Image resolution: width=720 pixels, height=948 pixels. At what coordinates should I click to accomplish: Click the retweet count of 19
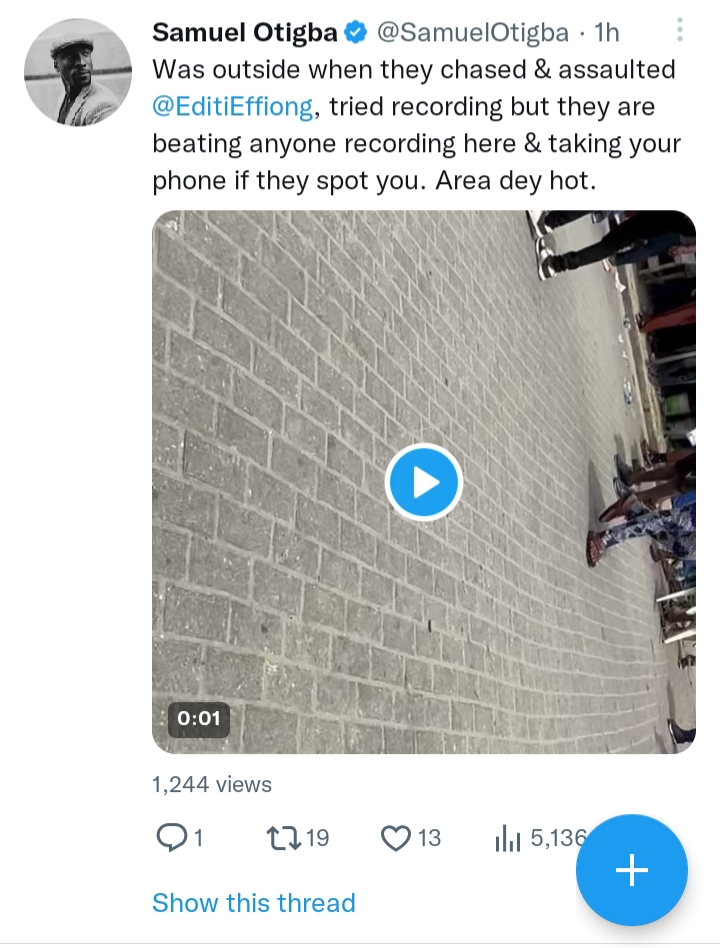coord(317,837)
